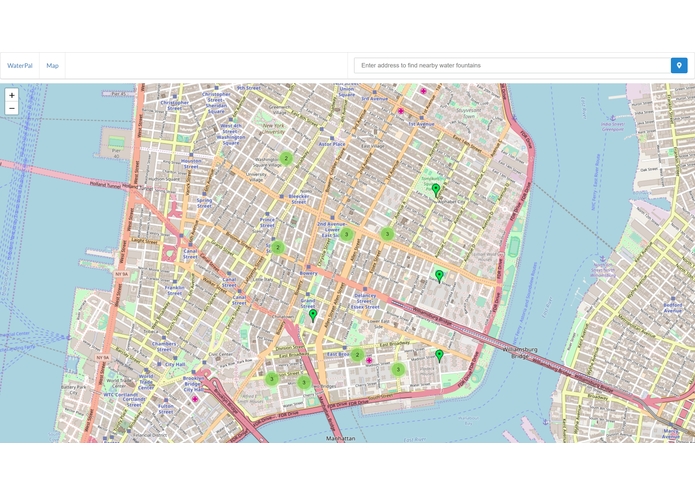Click the Fulton Street station label
Viewport: 695px width, 494px height.
[166, 409]
